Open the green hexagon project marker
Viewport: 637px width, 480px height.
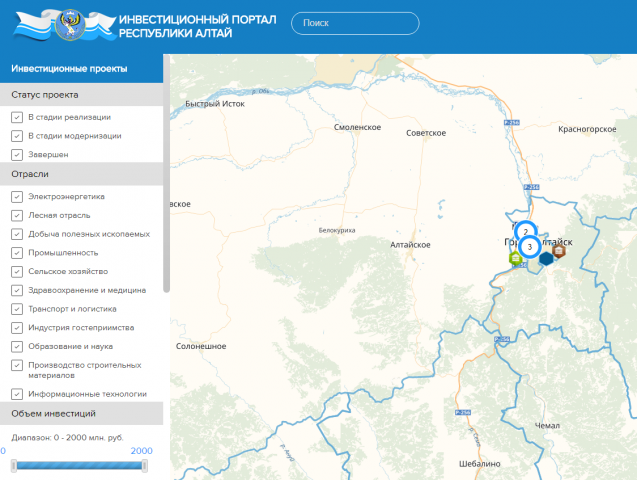516,258
